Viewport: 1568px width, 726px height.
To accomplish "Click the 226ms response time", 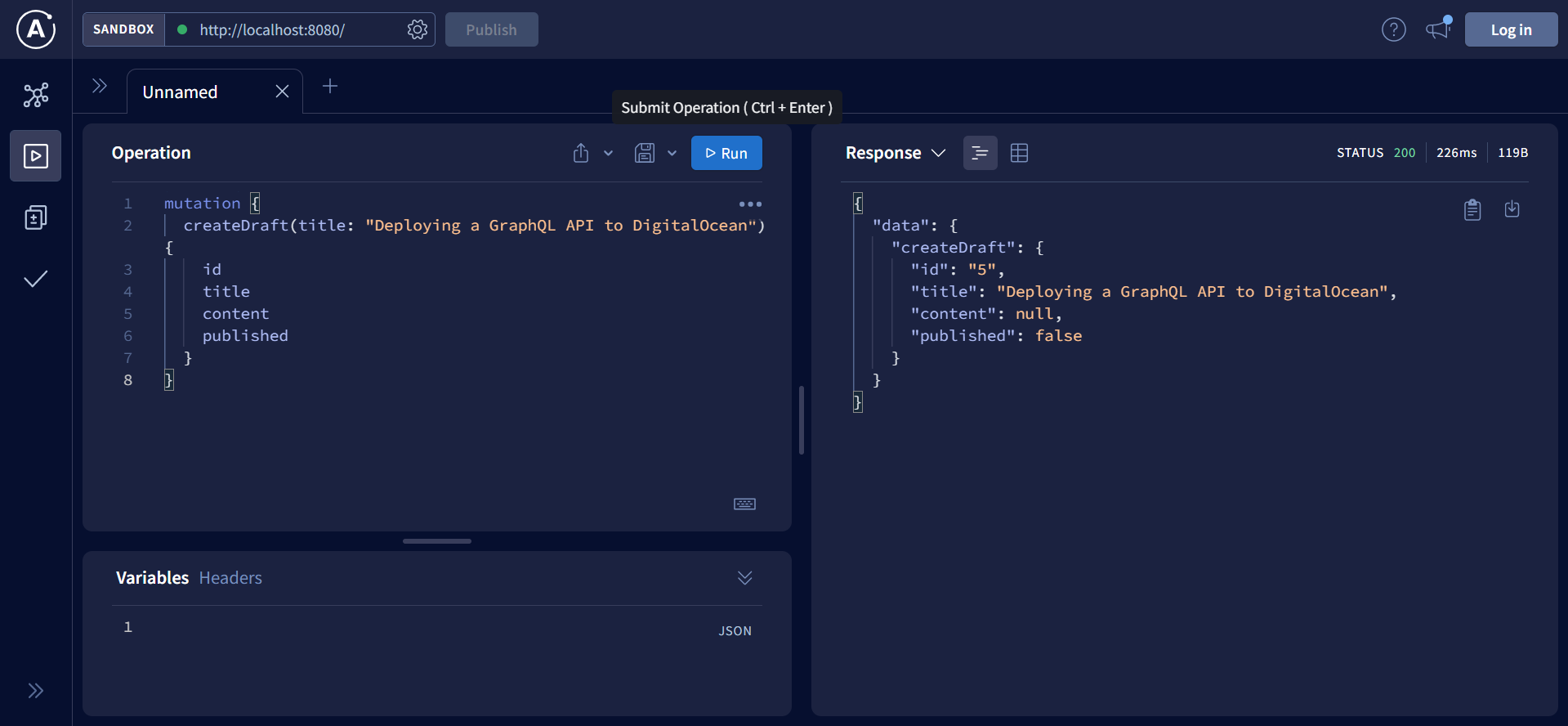I will [1457, 153].
